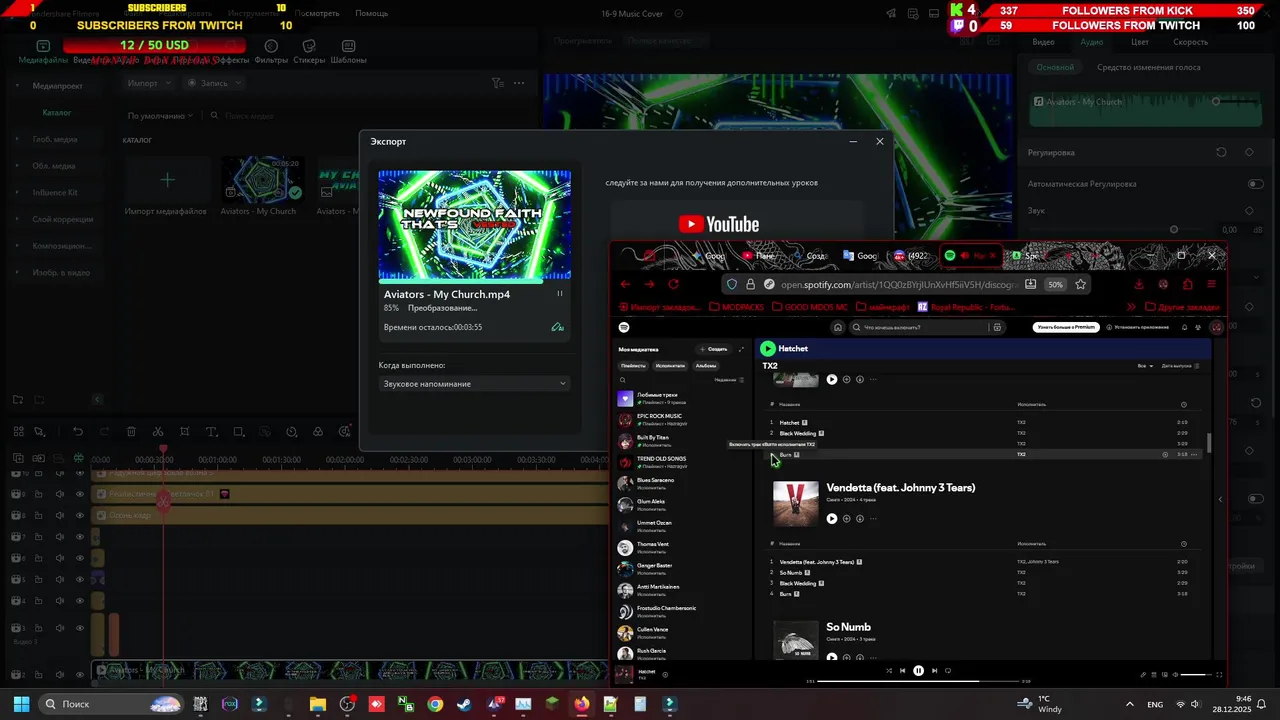Open the 'Фильтры' tab in Filmora
Viewport: 1280px width, 720px height.
click(271, 52)
